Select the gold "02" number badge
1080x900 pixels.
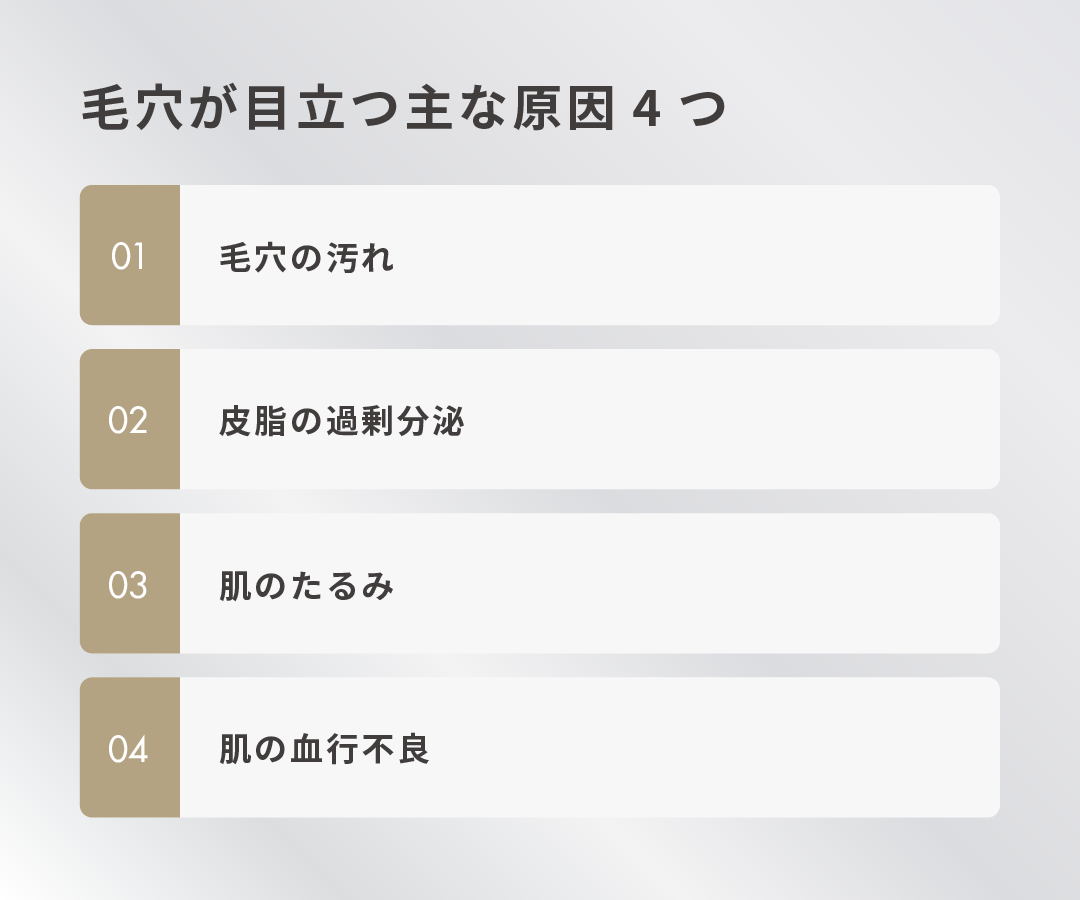click(129, 420)
